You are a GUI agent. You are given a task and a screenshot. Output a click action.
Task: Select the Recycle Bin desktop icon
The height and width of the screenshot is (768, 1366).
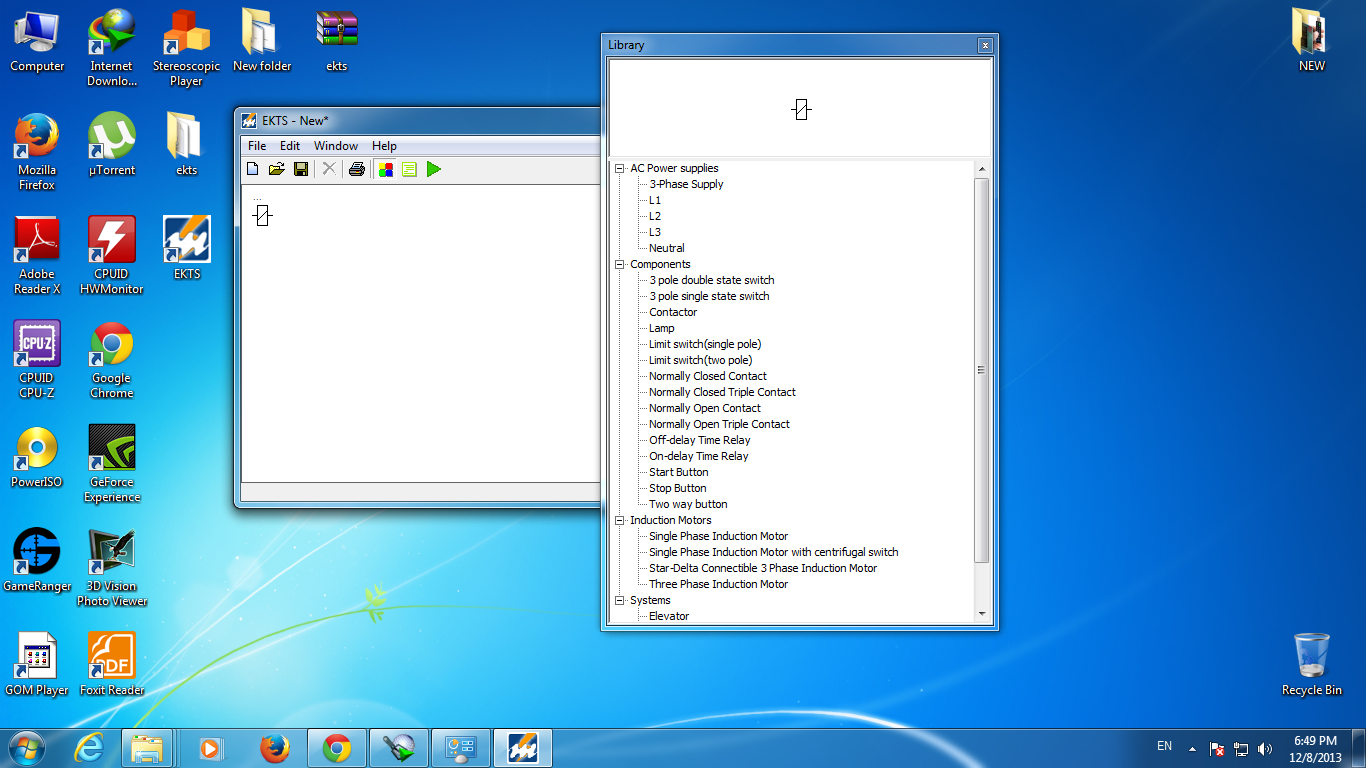click(x=1312, y=663)
